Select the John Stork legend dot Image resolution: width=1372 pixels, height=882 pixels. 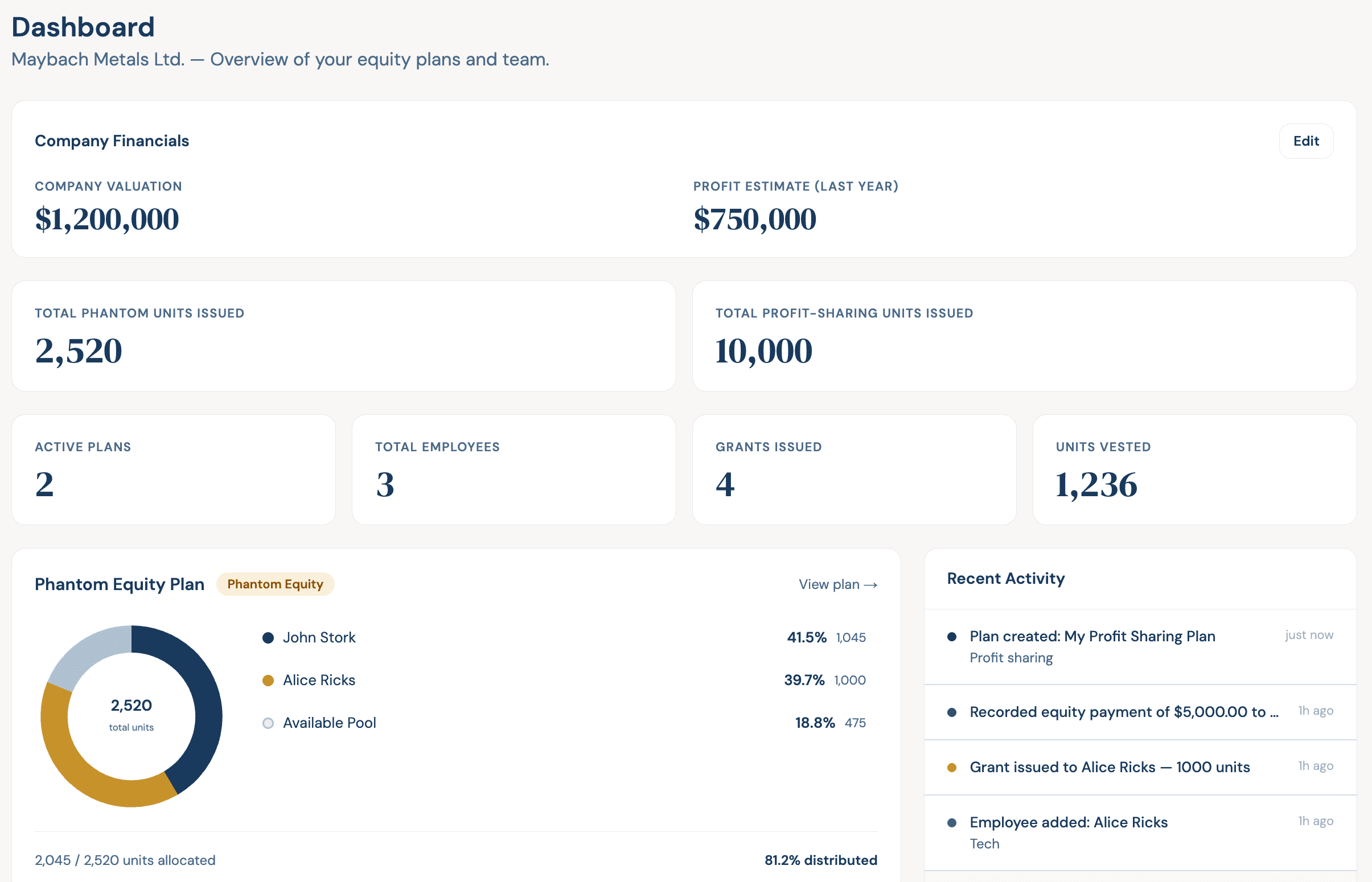point(268,637)
